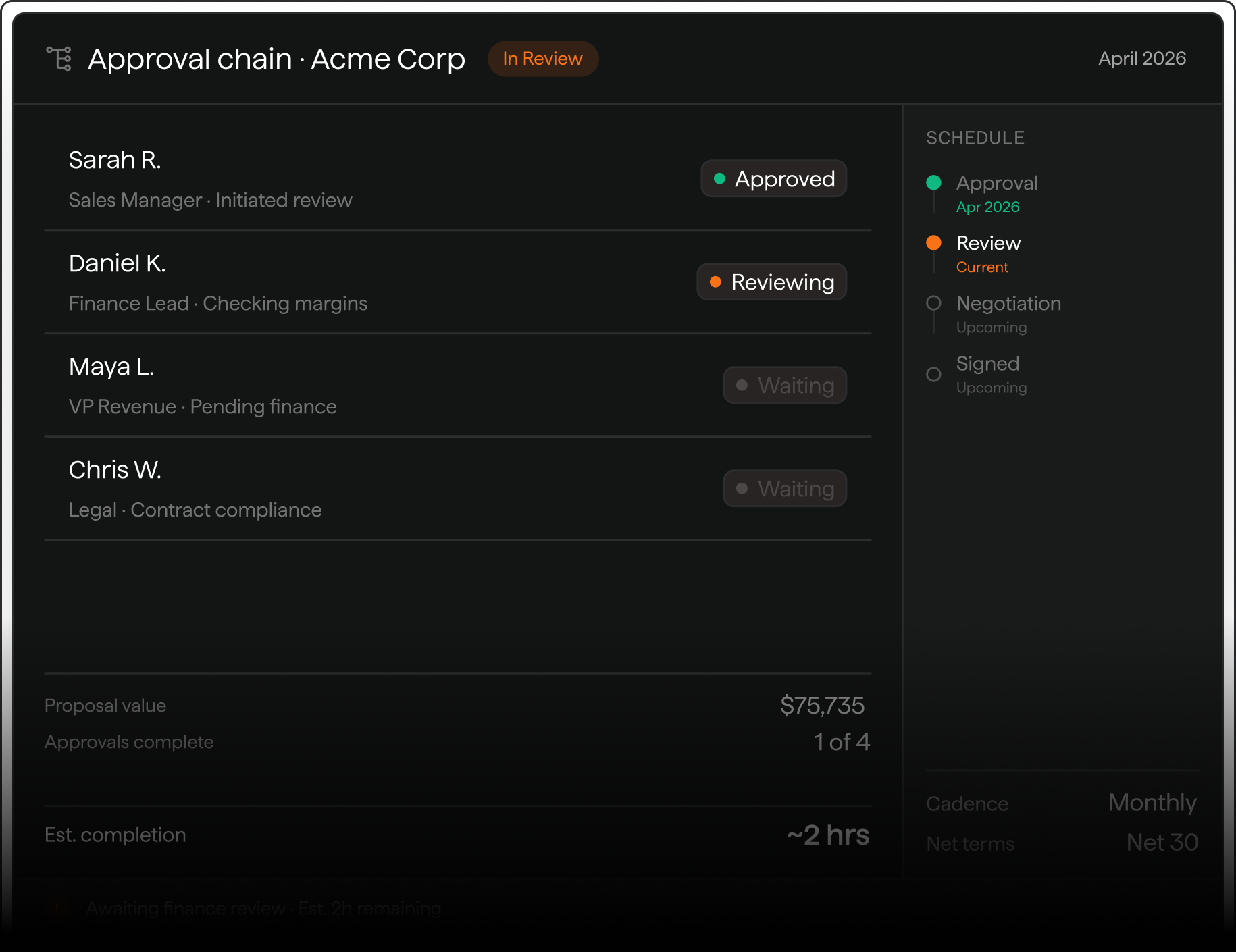The image size is (1236, 952).
Task: Click the "Current" label under Review
Action: point(982,267)
